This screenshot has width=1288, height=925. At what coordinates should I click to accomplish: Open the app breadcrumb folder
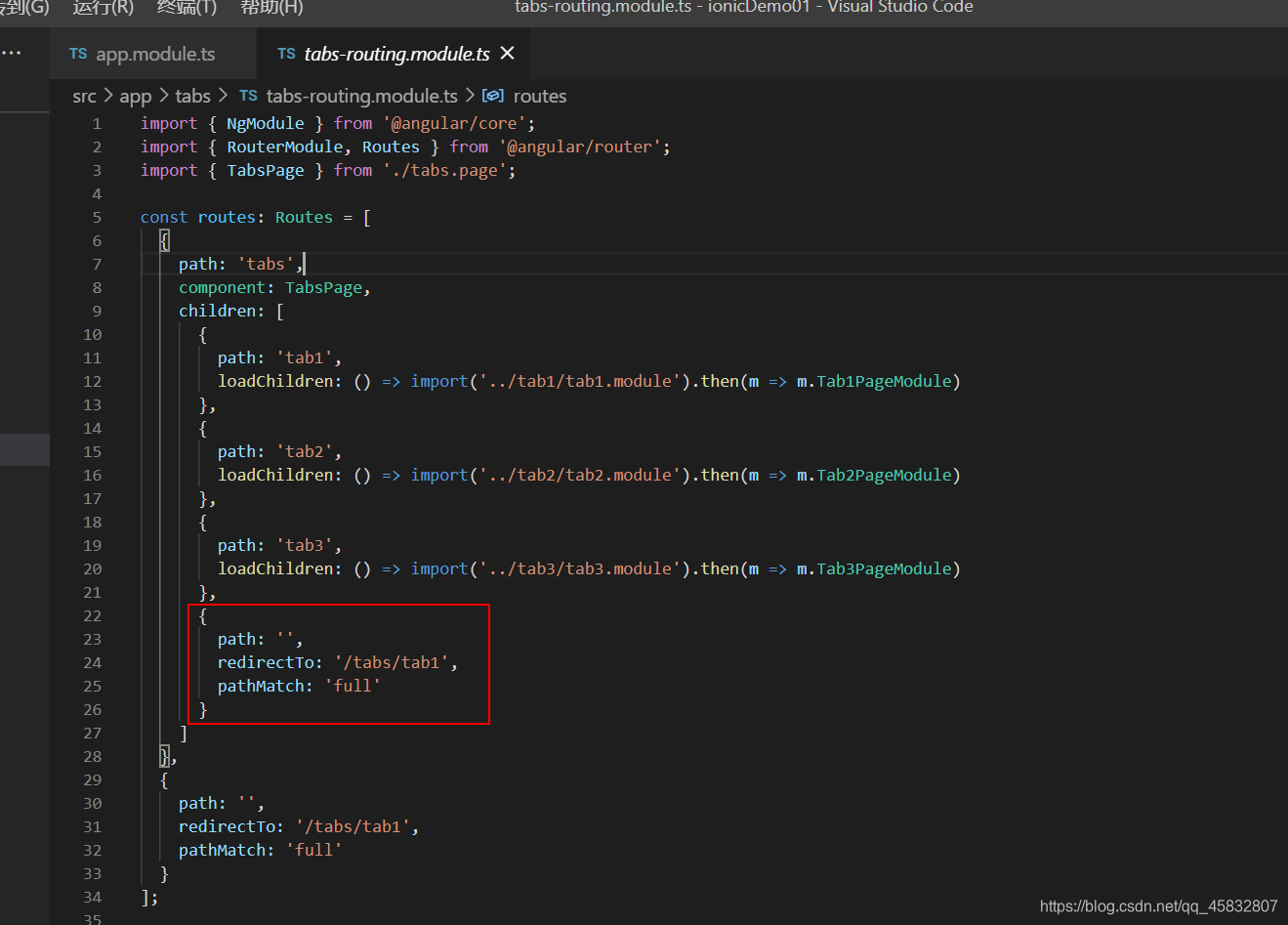click(136, 96)
